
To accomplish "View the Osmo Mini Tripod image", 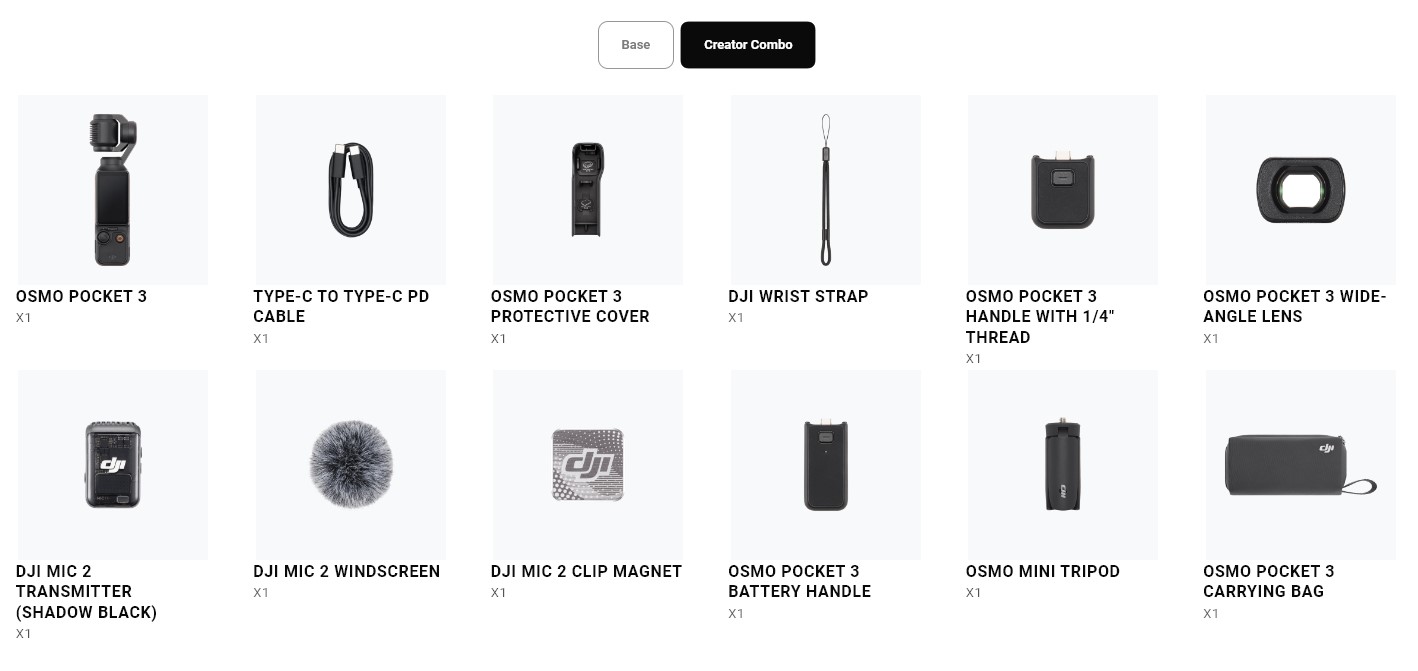I will (x=1063, y=465).
